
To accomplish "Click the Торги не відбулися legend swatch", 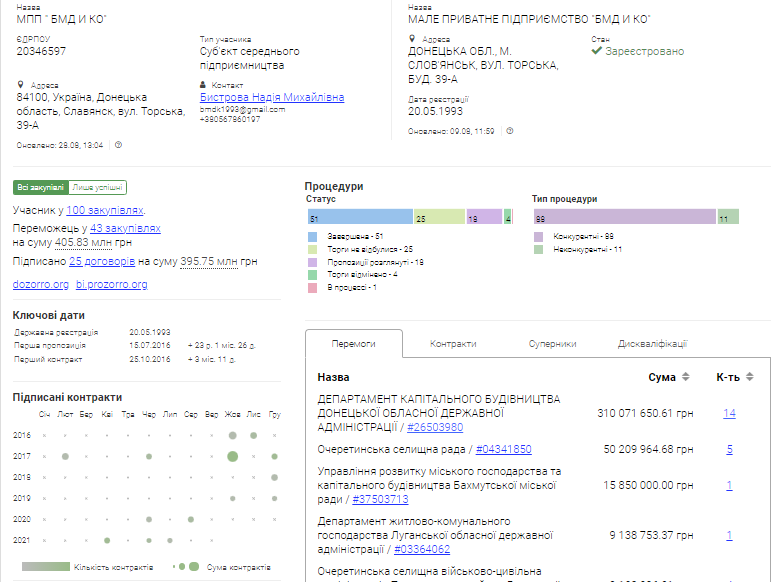I will (313, 250).
